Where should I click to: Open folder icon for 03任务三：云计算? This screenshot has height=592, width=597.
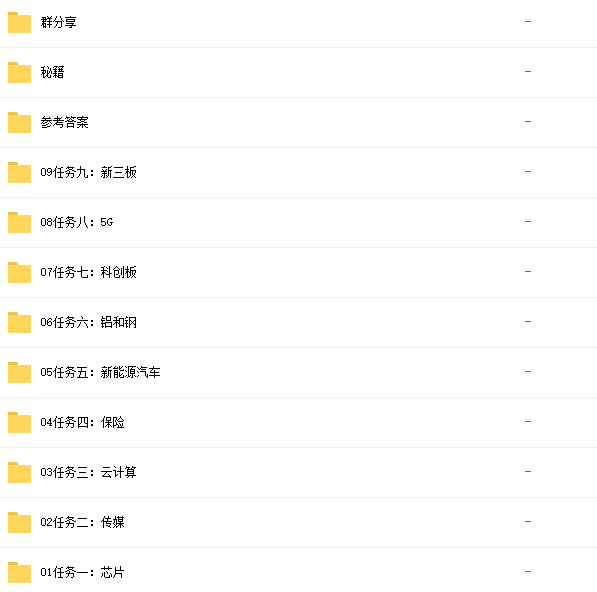(x=19, y=472)
